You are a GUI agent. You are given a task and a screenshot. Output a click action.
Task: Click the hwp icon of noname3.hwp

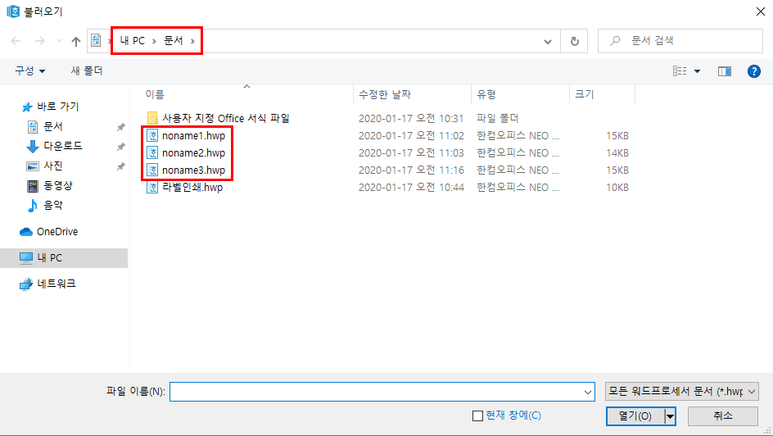[152, 170]
